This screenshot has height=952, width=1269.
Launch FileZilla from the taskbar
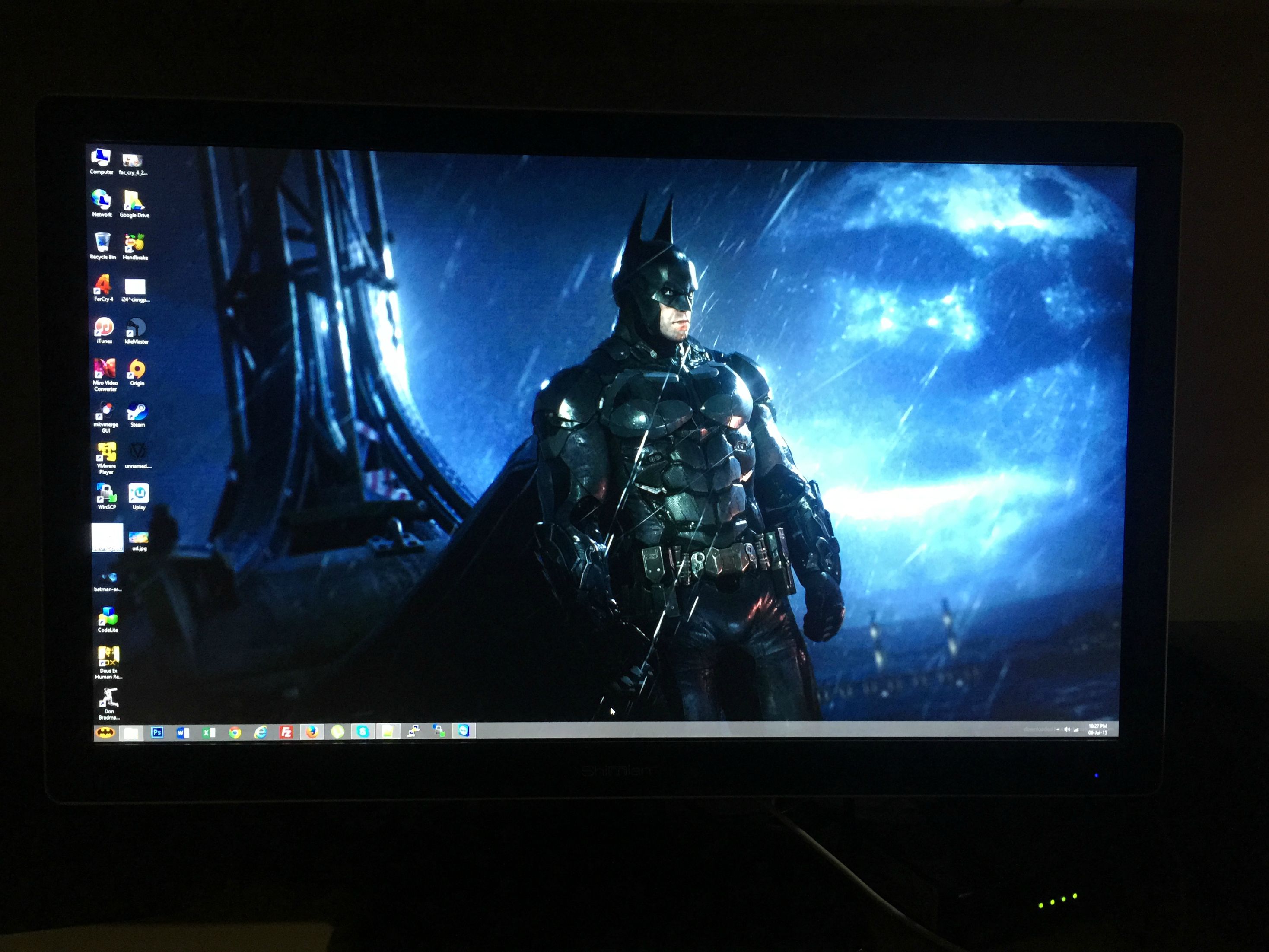click(x=286, y=732)
